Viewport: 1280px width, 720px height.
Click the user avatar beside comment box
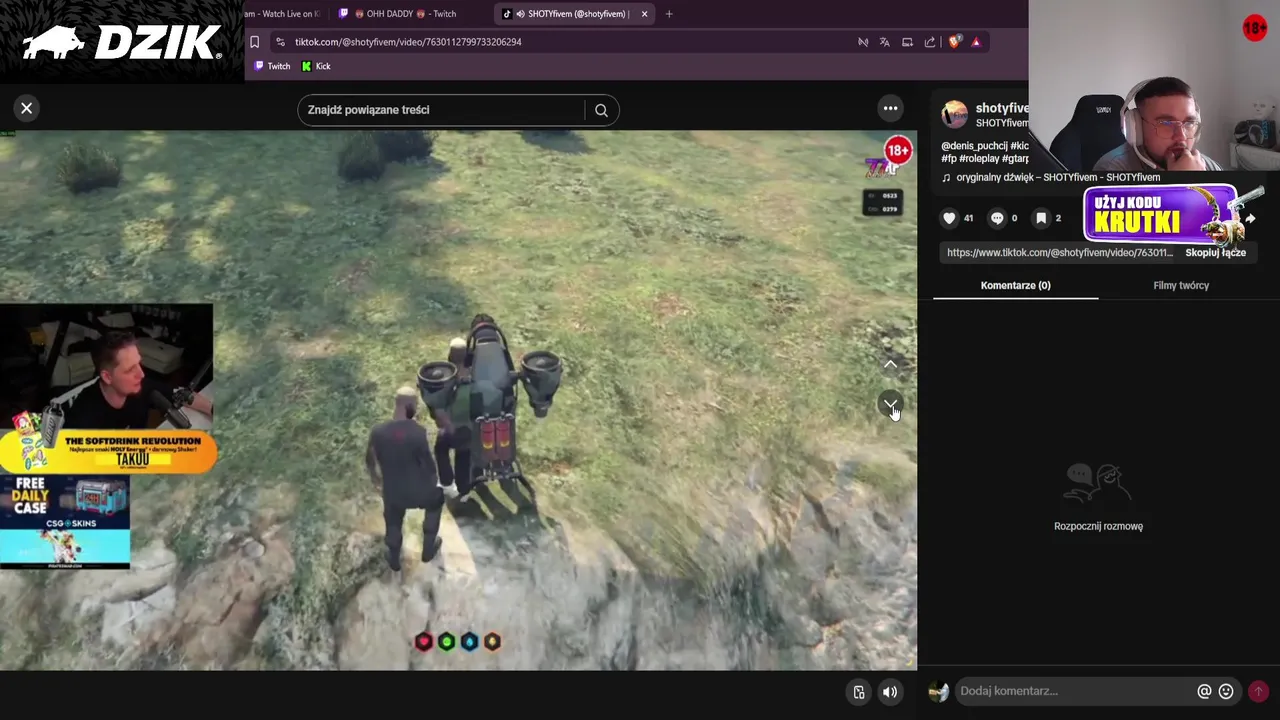point(938,691)
